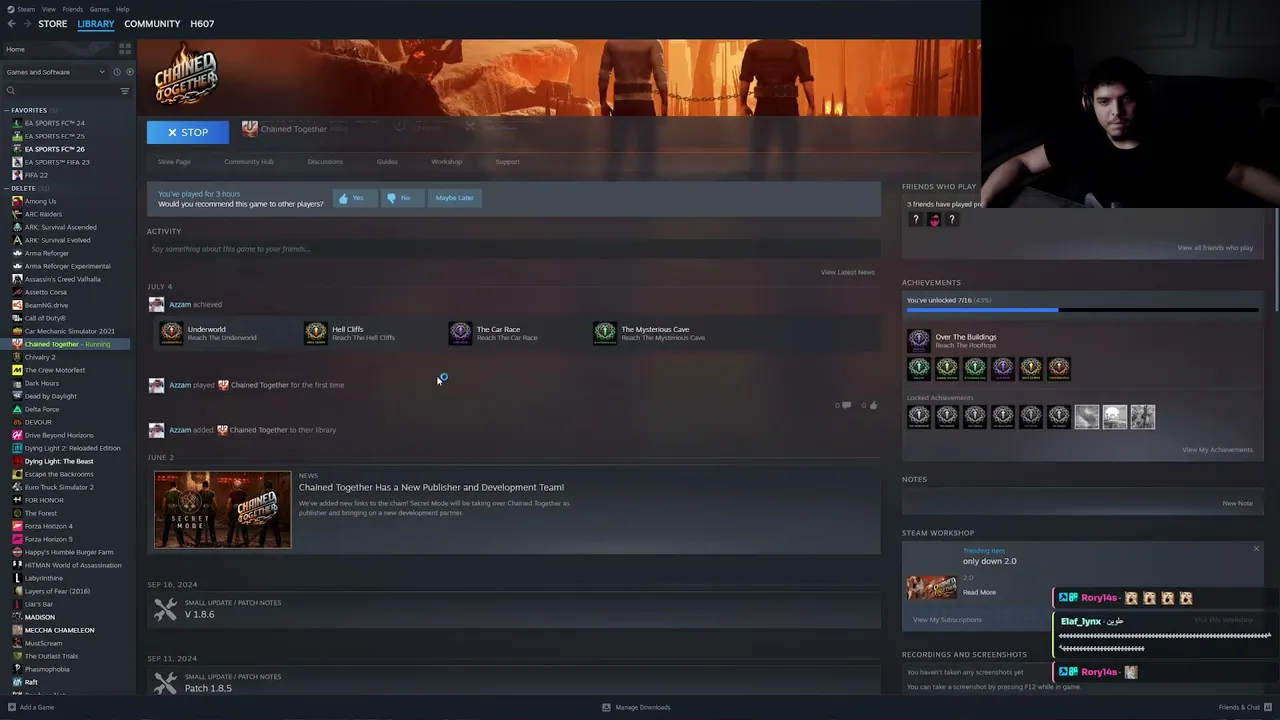Click the activity status text field
Image resolution: width=1280 pixels, height=720 pixels.
tap(513, 249)
